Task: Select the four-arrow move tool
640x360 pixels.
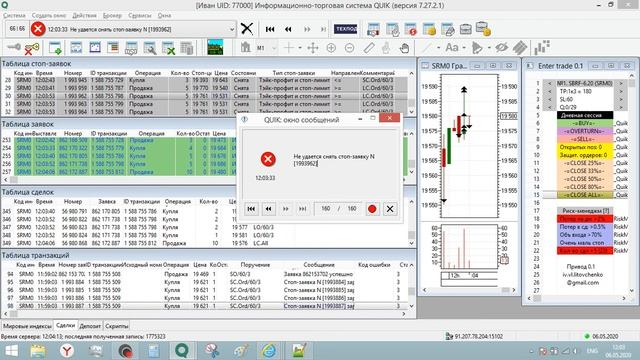Action: 313,48
